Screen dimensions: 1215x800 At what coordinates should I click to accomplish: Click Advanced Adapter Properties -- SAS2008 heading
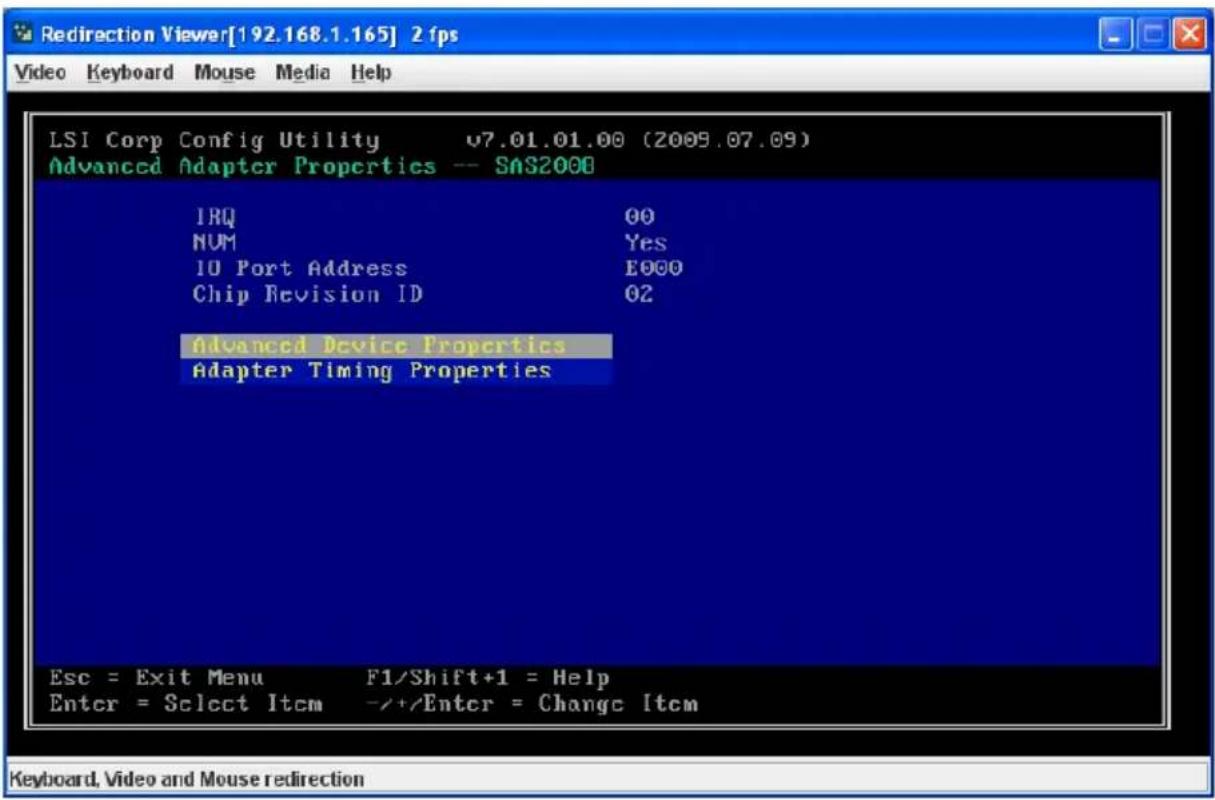click(323, 165)
